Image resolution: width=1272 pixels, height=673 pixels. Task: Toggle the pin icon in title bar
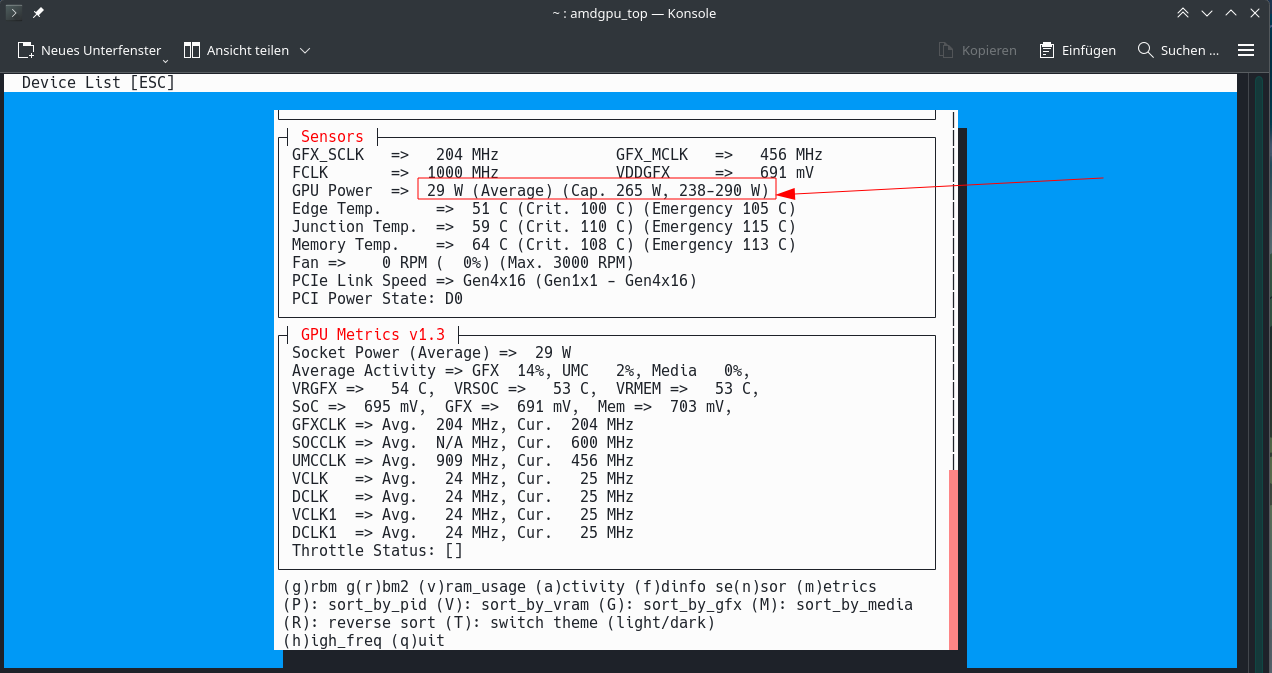pos(37,13)
